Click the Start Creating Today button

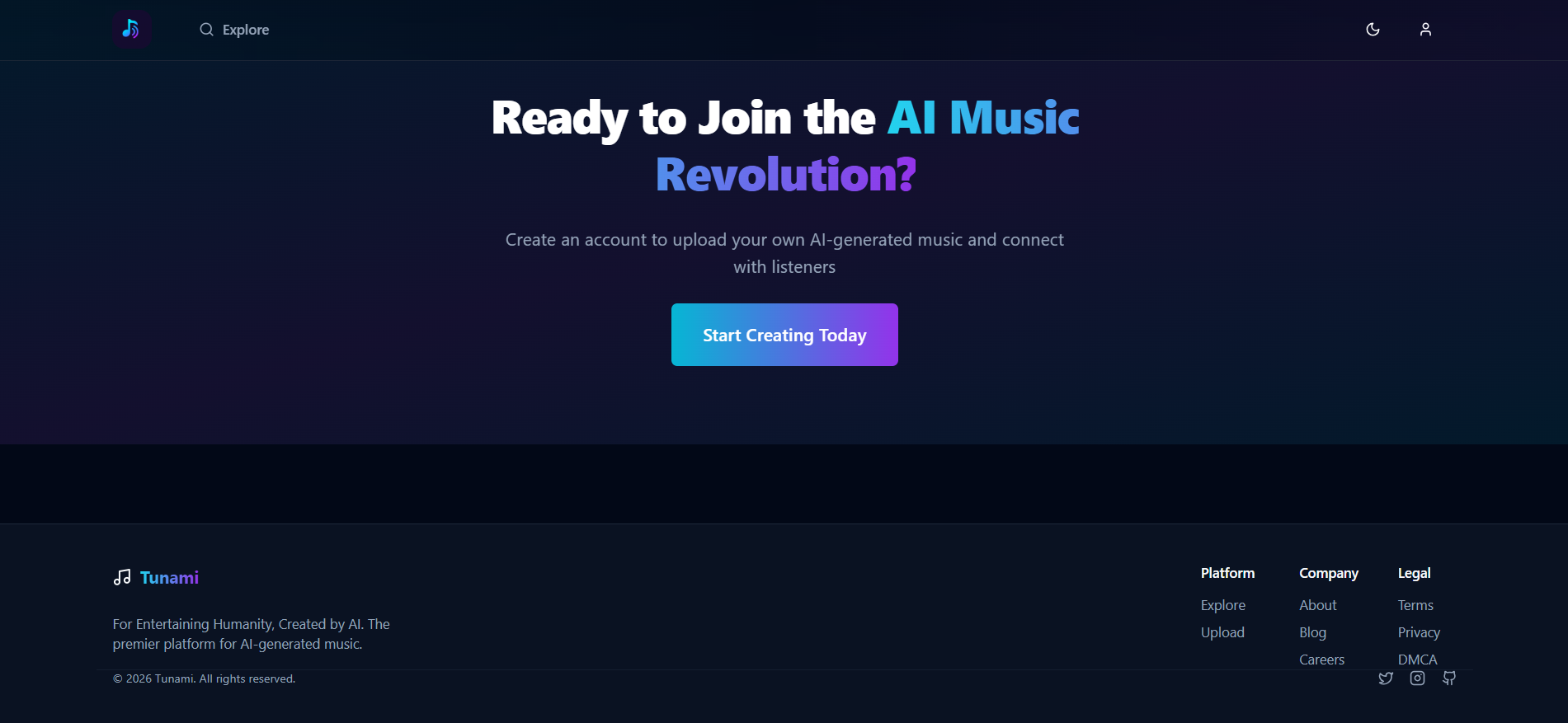[x=784, y=335]
